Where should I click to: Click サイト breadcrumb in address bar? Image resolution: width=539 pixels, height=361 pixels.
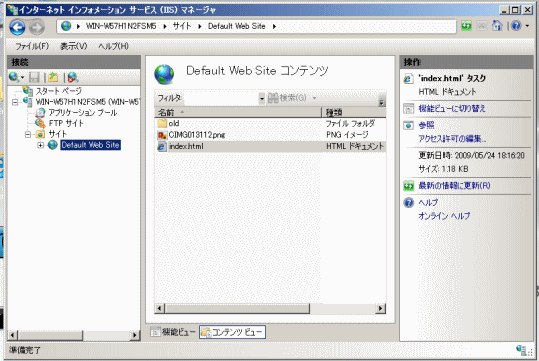(x=182, y=26)
